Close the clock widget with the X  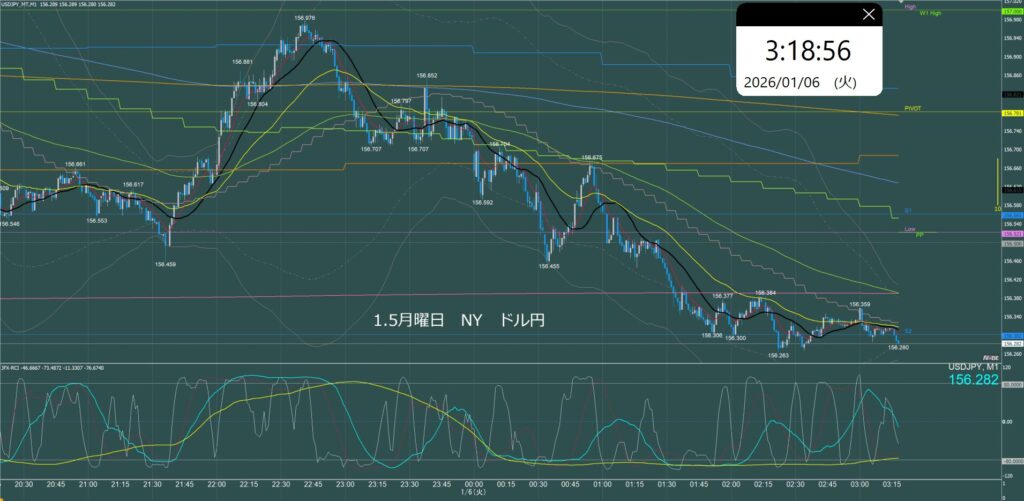pyautogui.click(x=868, y=14)
